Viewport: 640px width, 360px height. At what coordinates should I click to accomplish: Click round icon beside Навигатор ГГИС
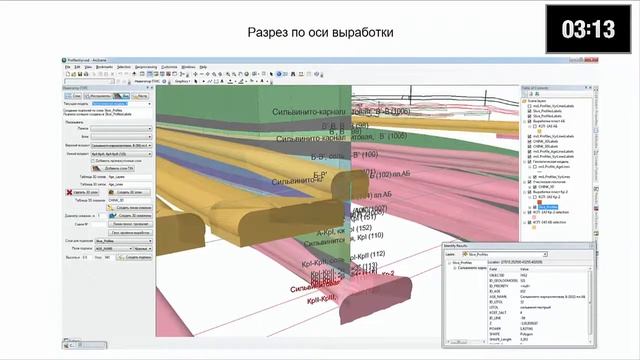point(164,81)
